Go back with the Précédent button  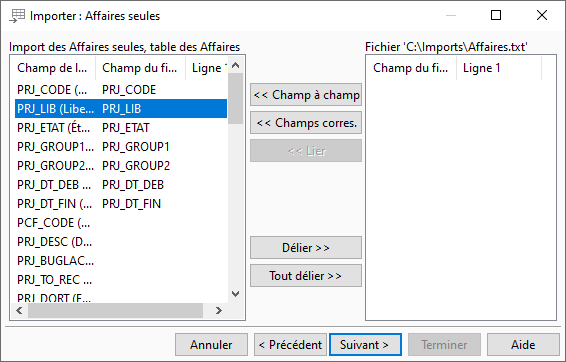pos(290,345)
